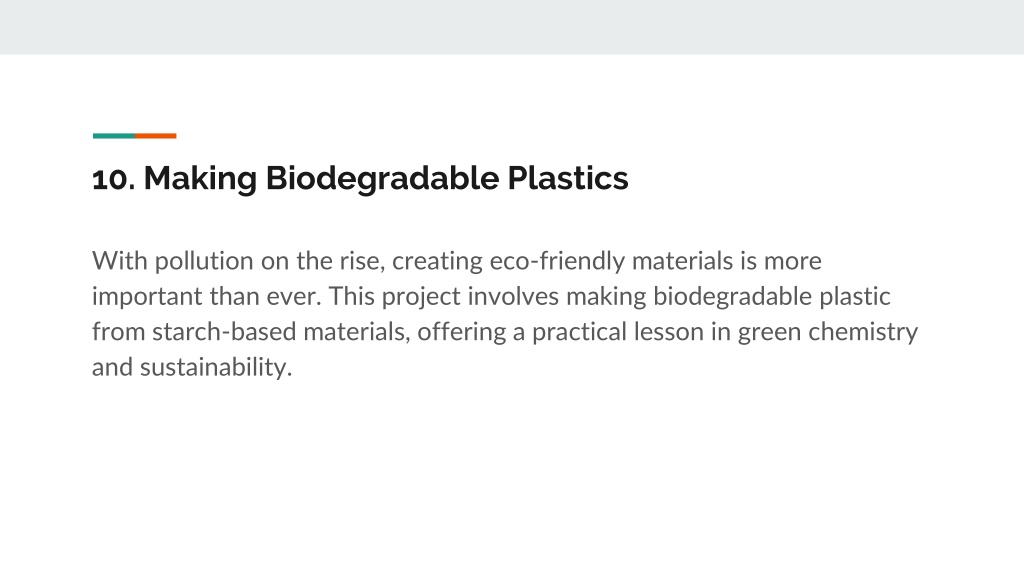Click the word "pollution" in the paragraph

[x=204, y=261]
